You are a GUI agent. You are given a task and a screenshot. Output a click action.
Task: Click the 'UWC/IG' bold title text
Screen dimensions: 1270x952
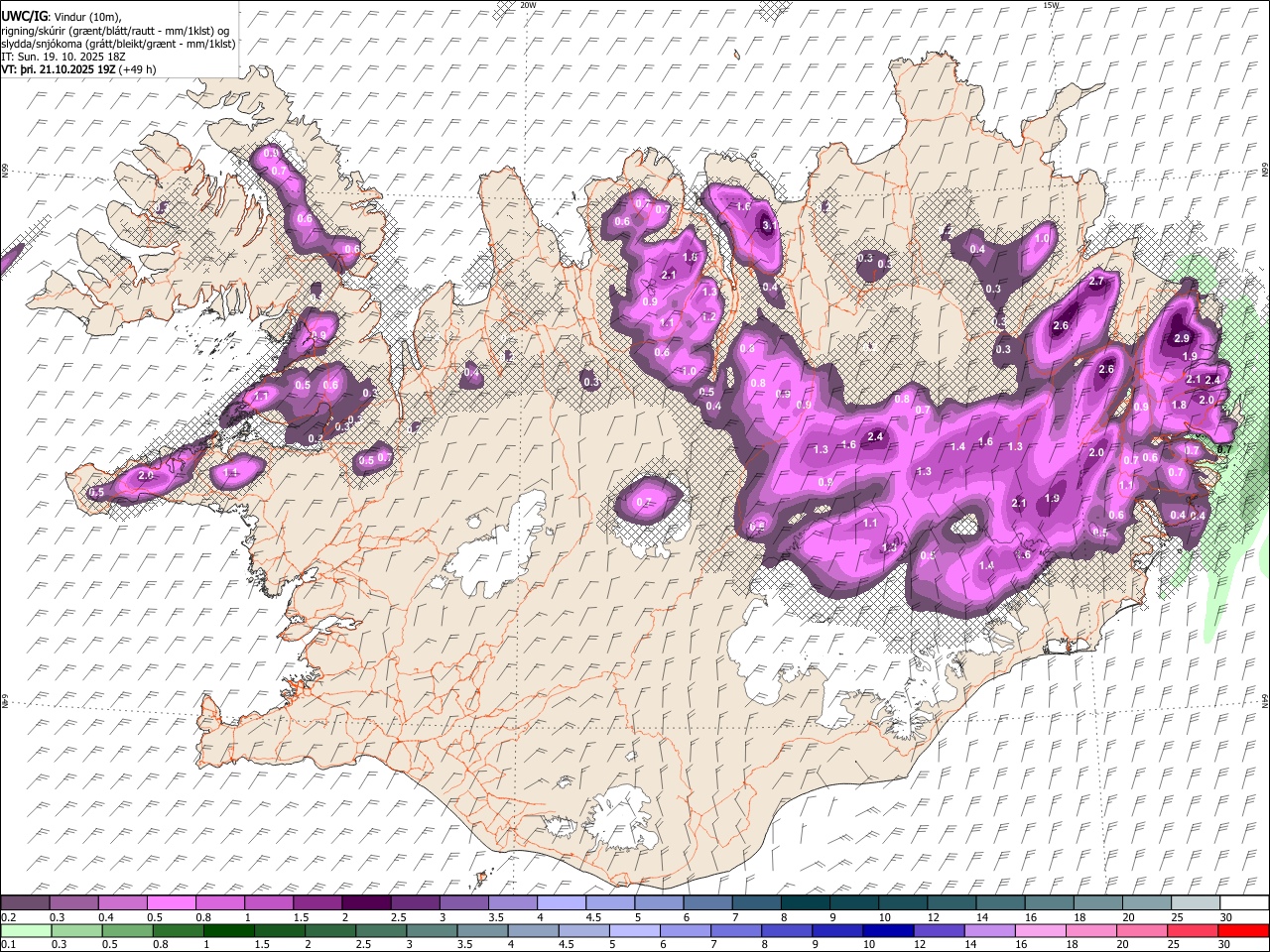coord(23,16)
